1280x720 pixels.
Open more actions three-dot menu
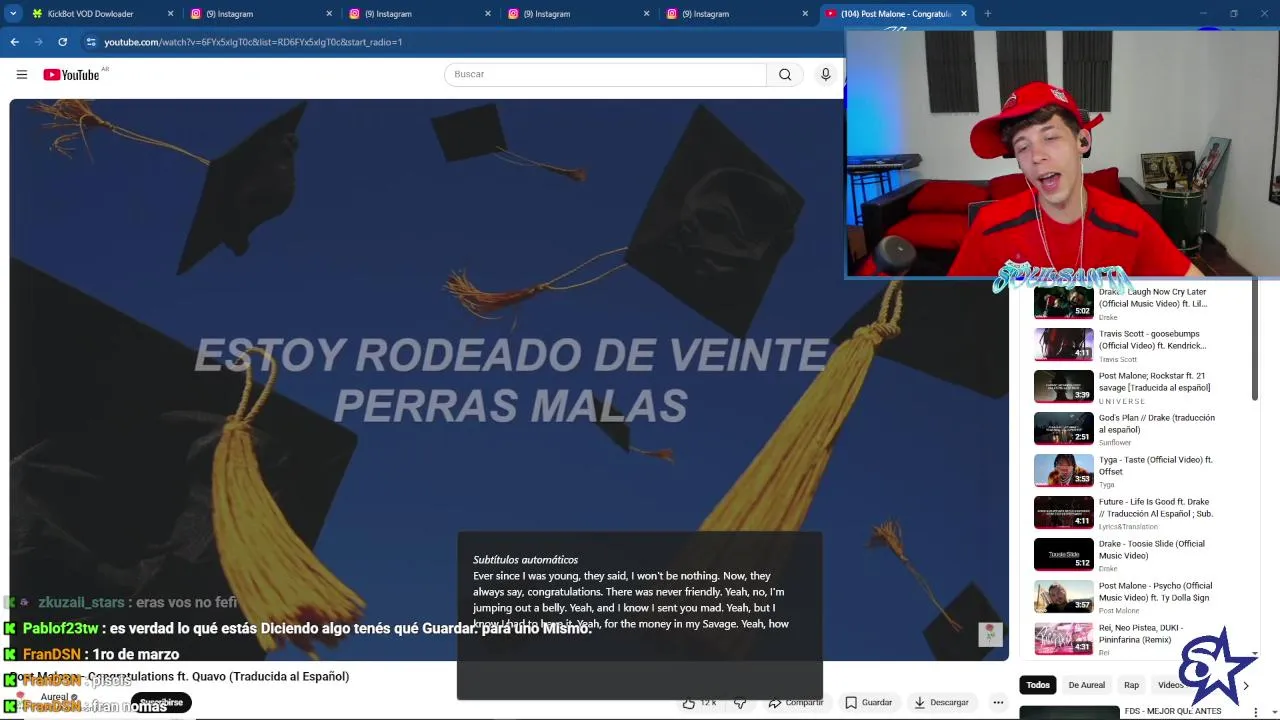coord(998,702)
